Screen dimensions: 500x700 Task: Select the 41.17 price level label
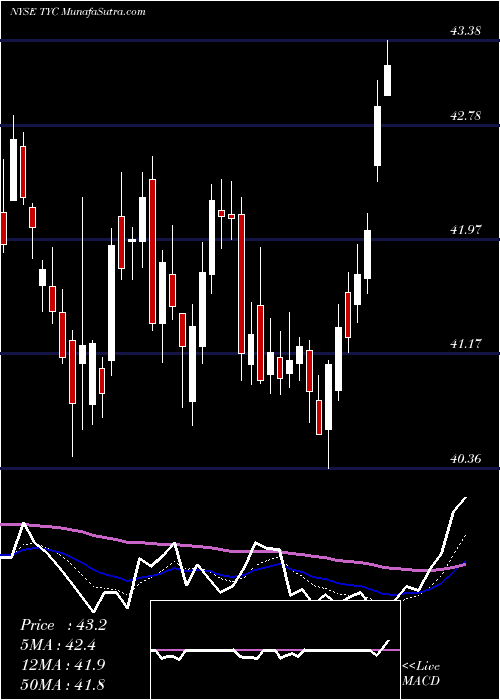[465, 344]
